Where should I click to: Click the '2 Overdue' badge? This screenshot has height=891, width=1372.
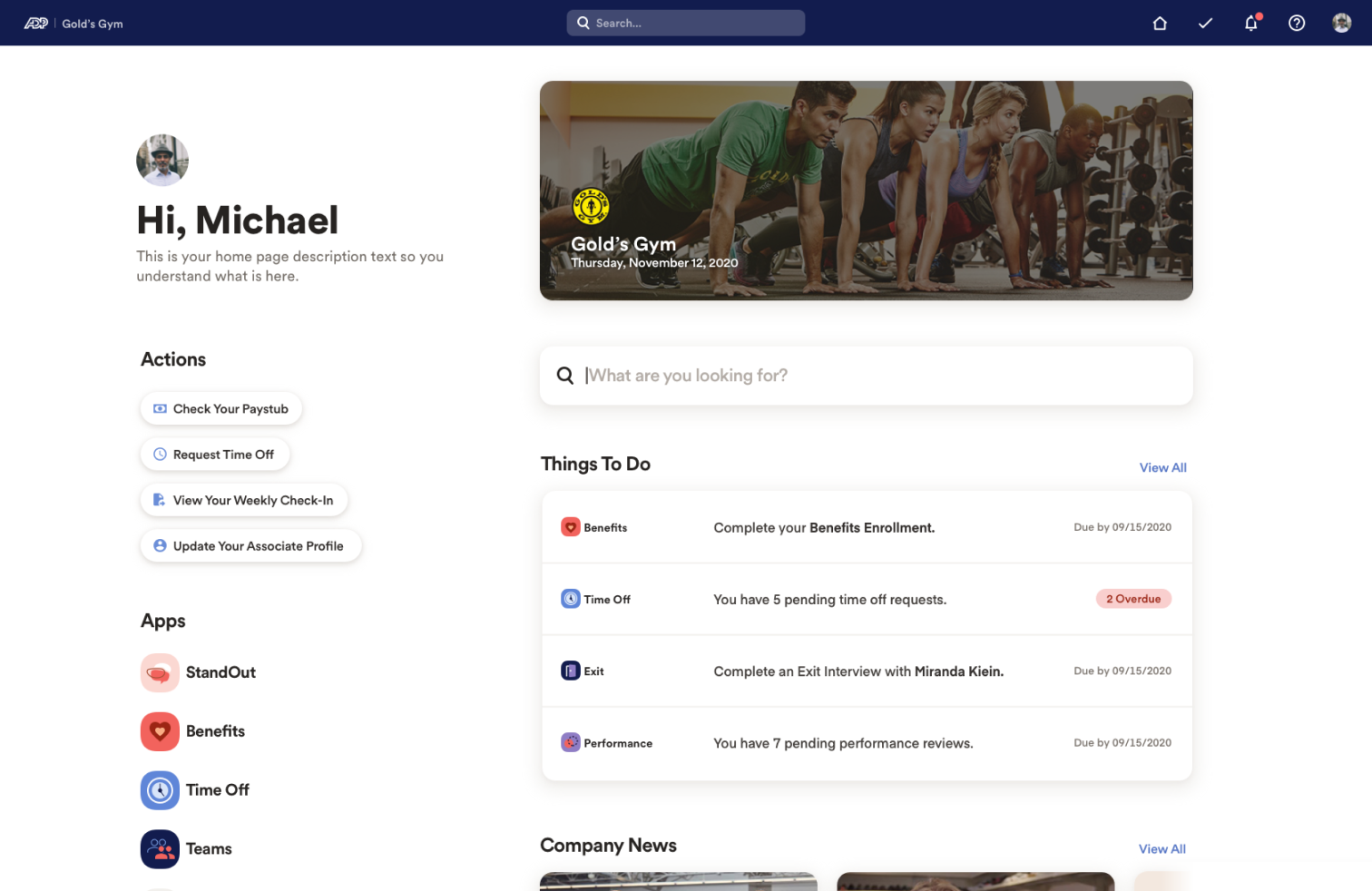click(1133, 599)
